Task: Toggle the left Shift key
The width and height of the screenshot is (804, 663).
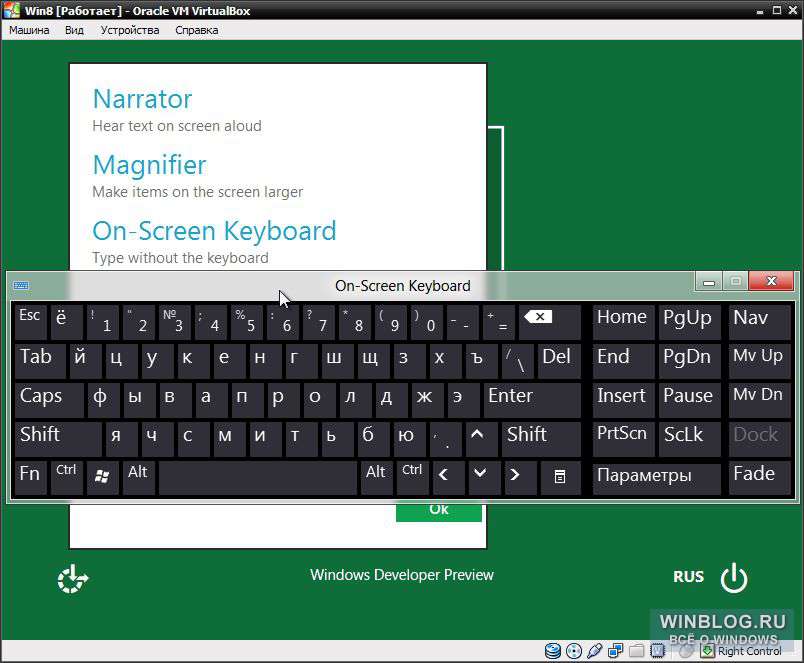Action: coord(58,438)
